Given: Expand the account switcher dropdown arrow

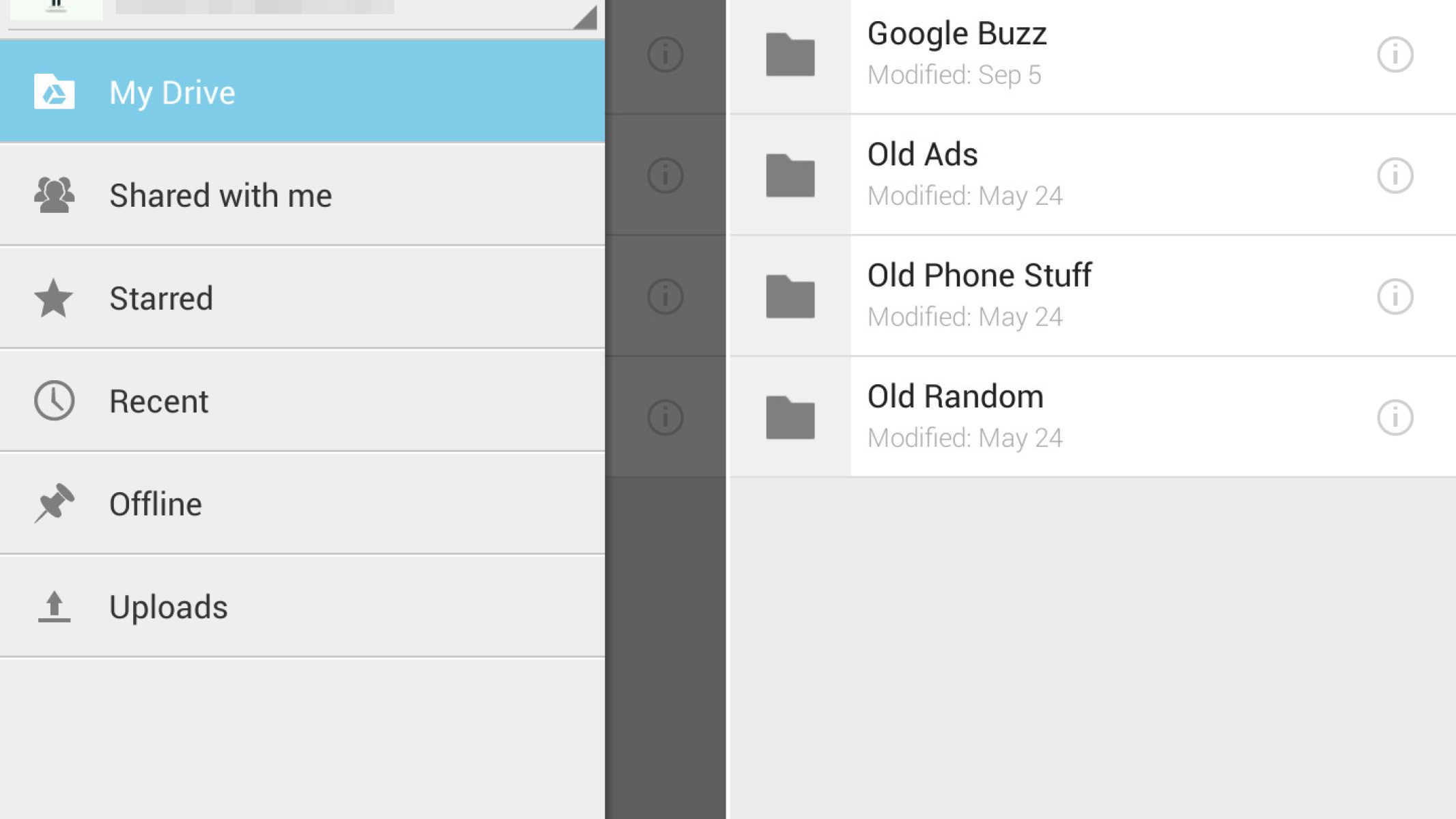Looking at the screenshot, I should pyautogui.click(x=585, y=17).
